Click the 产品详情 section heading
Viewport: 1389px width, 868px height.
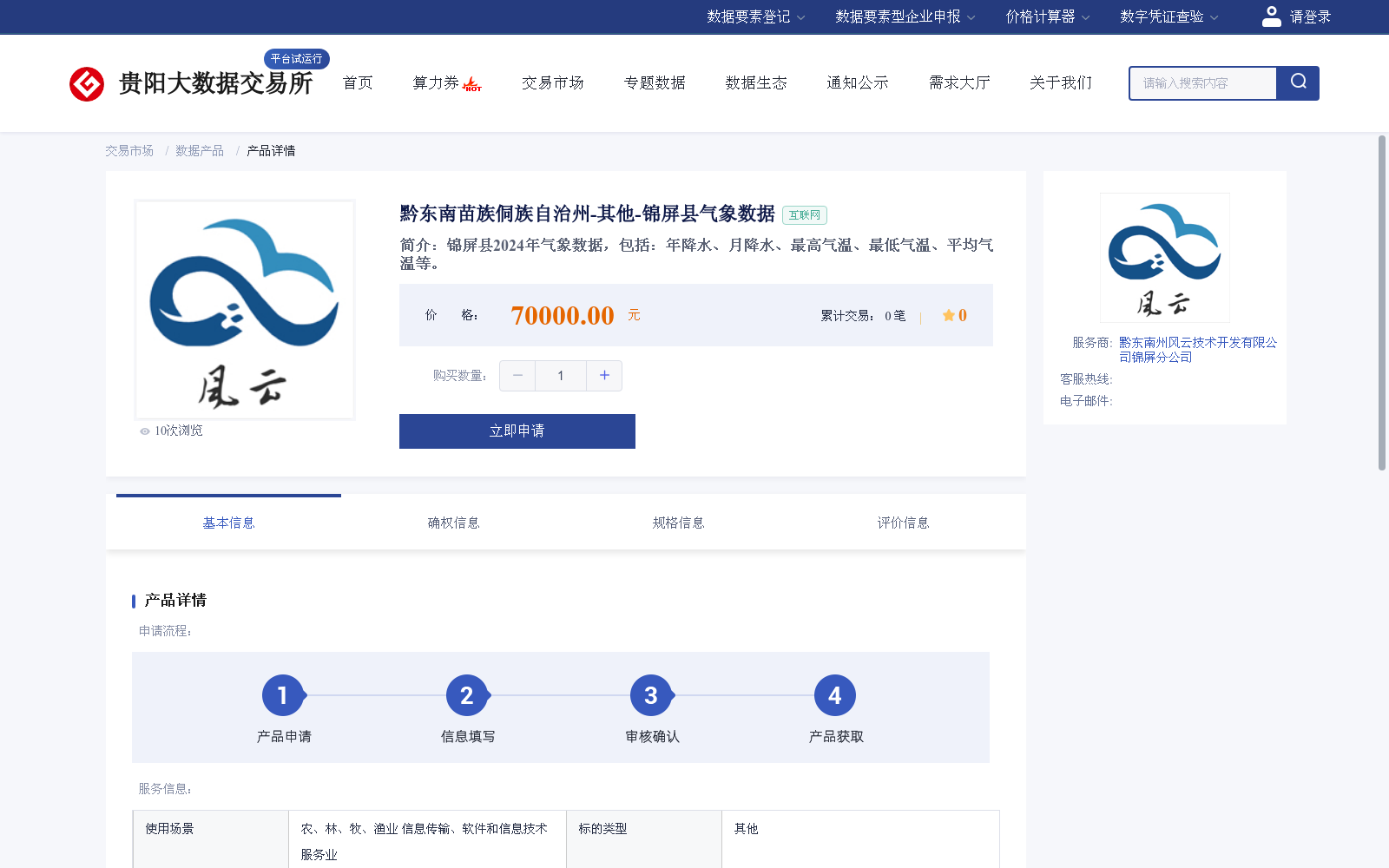(x=175, y=601)
